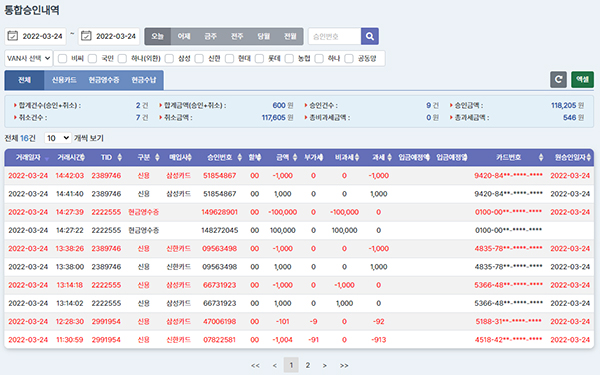600x375 pixels.
Task: Open the 10개씩 보기 rows dropdown
Action: 58,138
